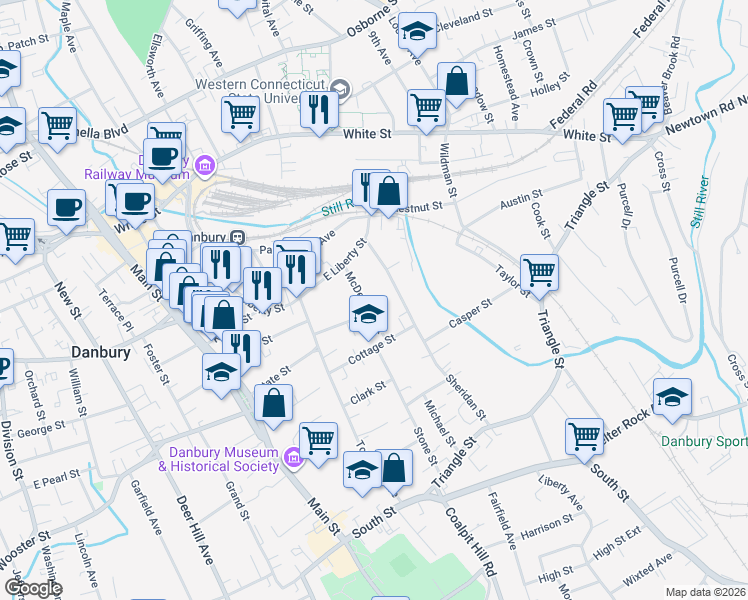
Task: Select the Danbury Railway Museum pin
Action: click(x=206, y=166)
